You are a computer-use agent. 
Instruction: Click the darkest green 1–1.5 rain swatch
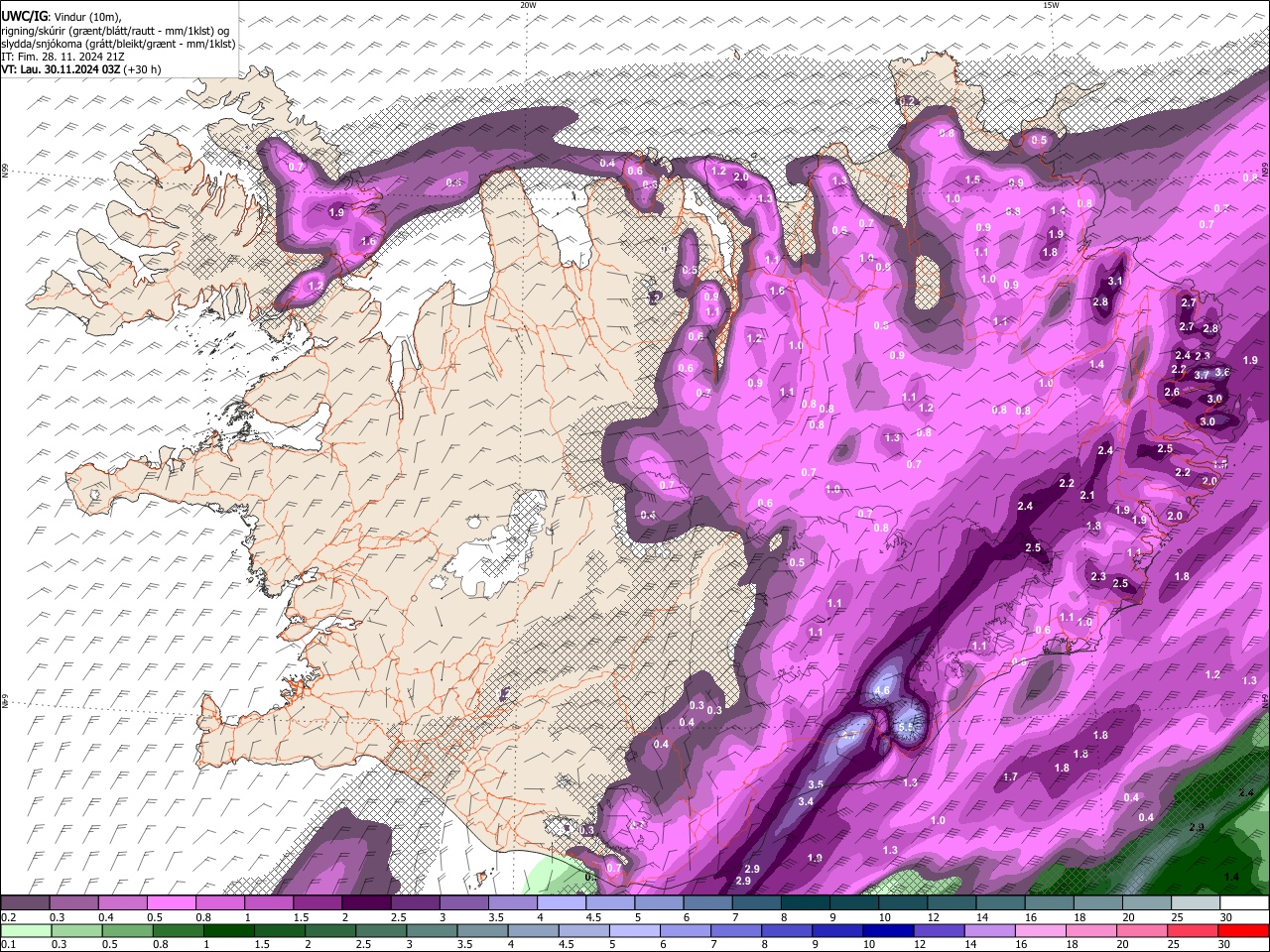click(x=228, y=931)
